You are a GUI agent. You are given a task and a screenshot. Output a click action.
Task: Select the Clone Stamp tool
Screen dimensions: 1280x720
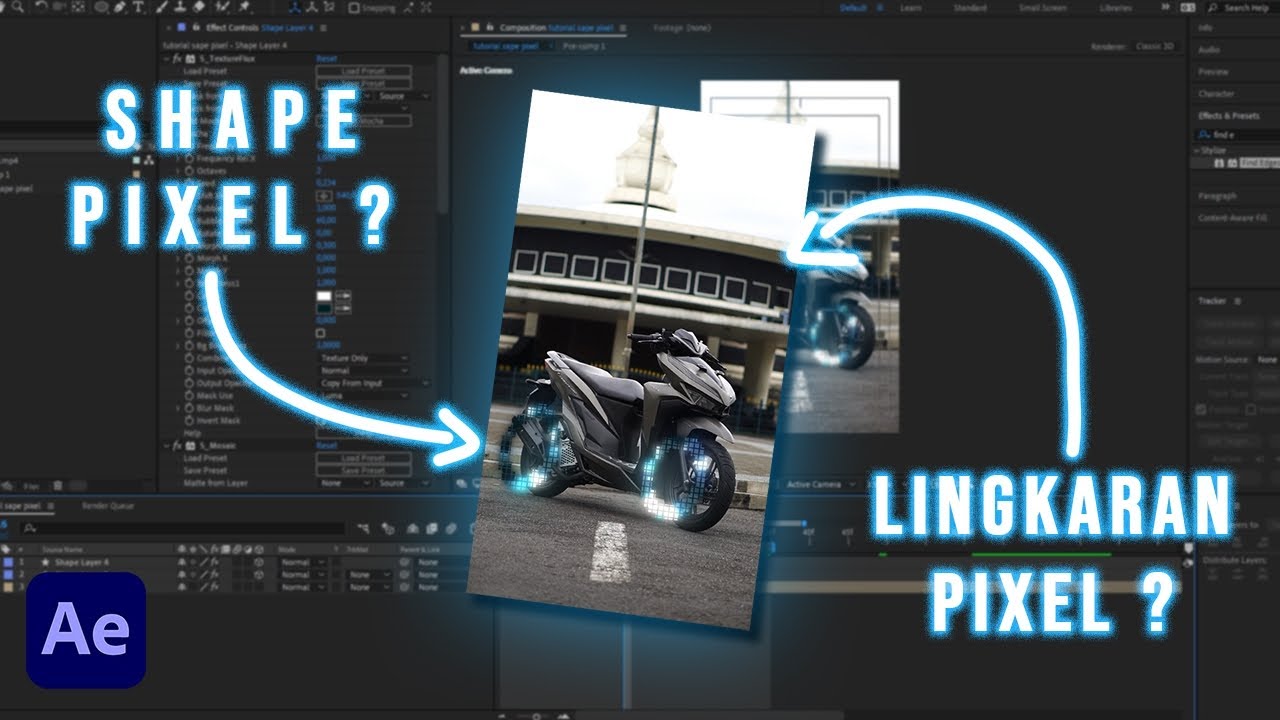pyautogui.click(x=180, y=7)
